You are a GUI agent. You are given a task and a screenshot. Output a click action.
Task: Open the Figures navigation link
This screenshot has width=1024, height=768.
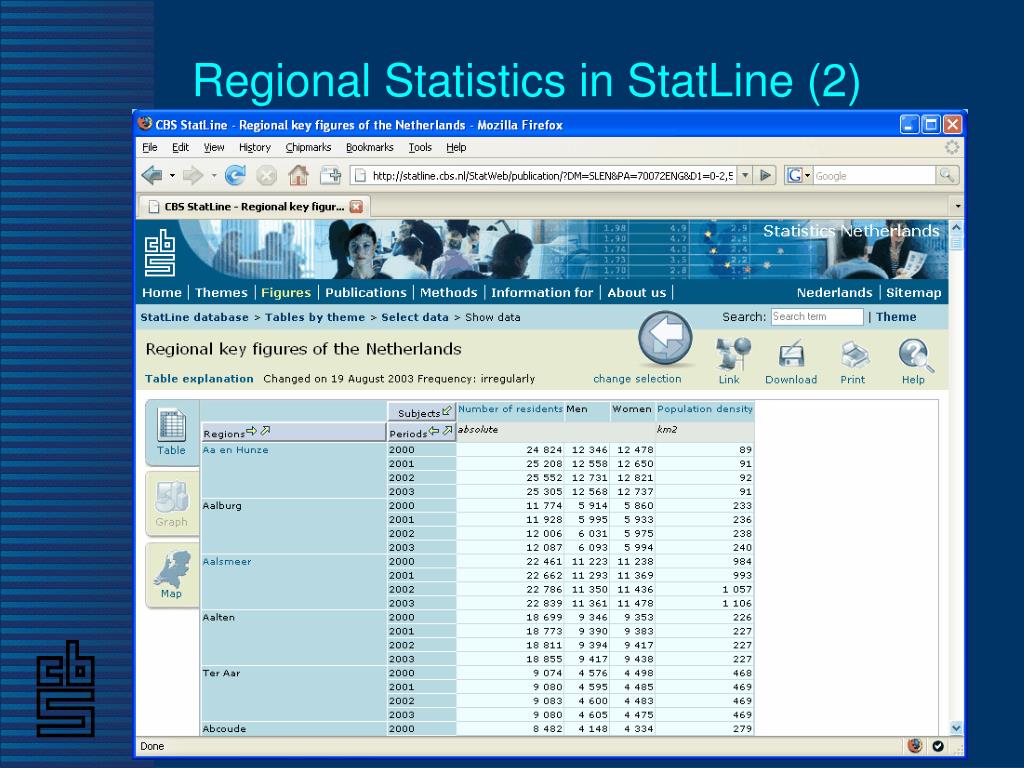tap(286, 293)
